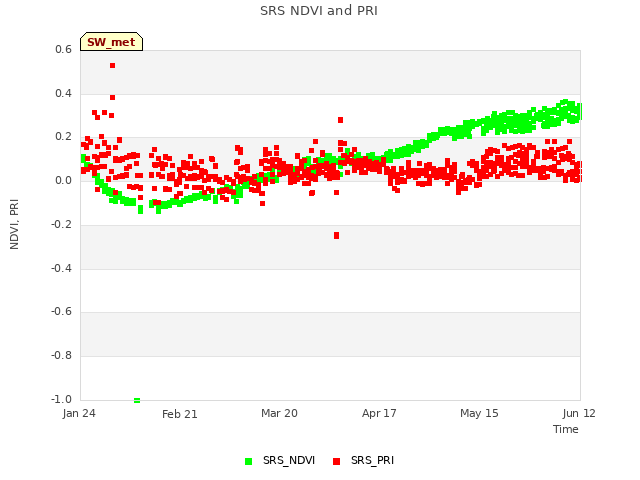640x480 pixels.
Task: Click the red SRS_PRI legend marker
Action: tap(336, 461)
